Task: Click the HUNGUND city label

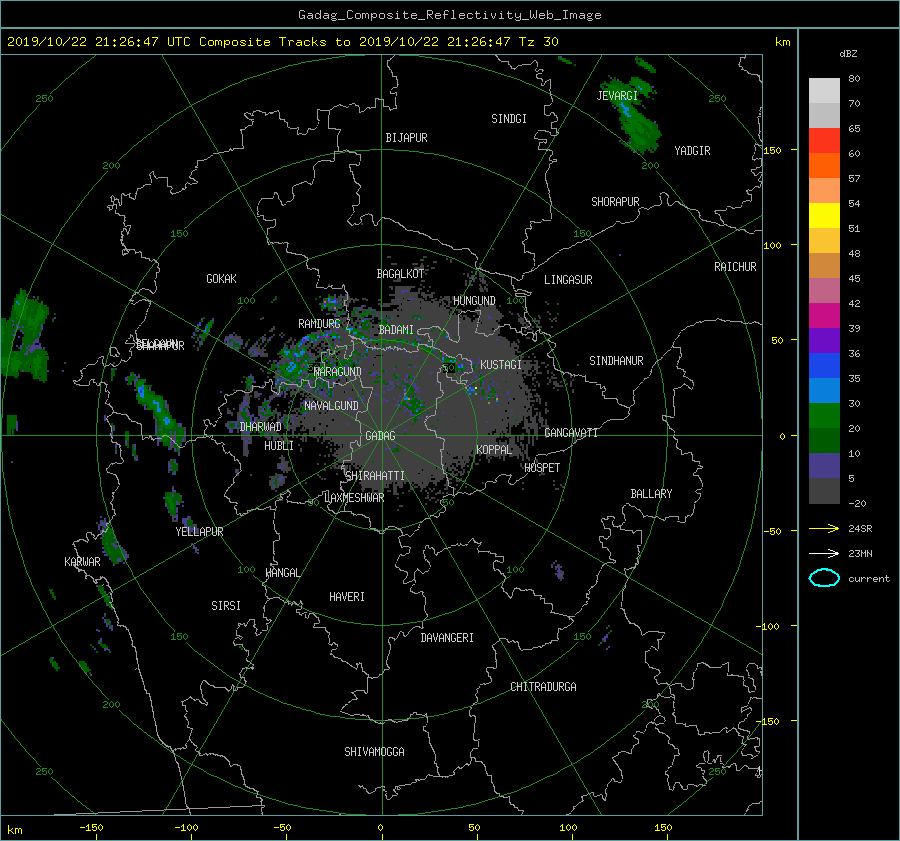Action: point(474,301)
